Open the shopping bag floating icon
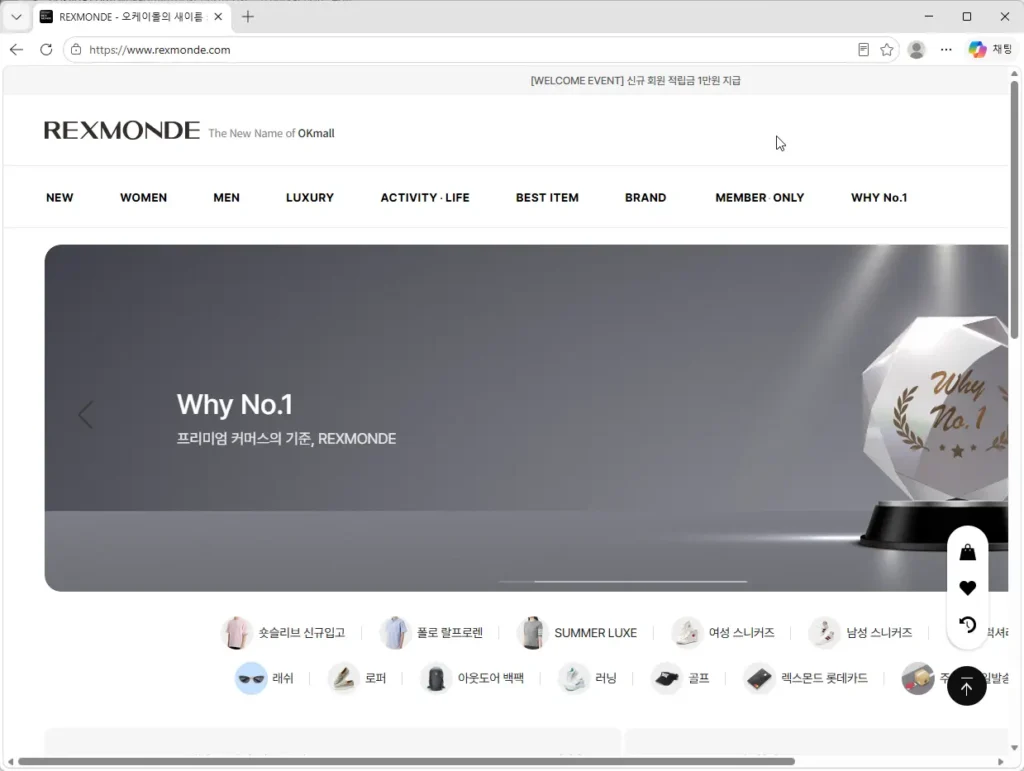 pyautogui.click(x=967, y=552)
